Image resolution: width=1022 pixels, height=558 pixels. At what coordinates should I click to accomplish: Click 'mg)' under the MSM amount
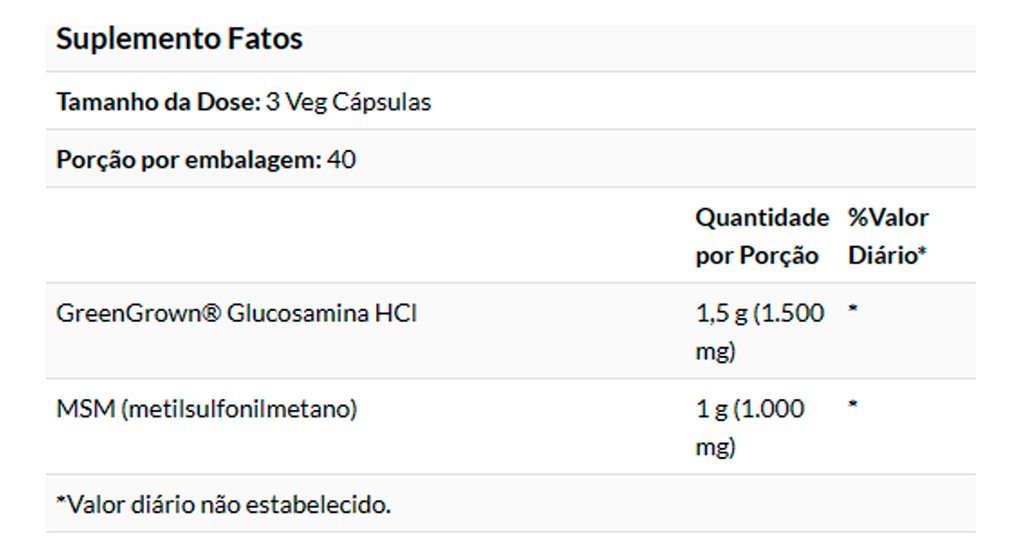coord(715,448)
